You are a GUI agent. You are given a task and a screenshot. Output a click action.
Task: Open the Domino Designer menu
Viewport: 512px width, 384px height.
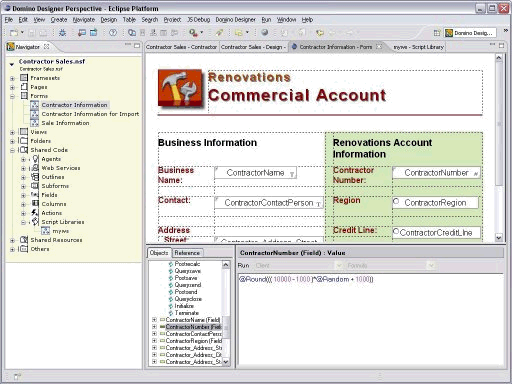235,20
